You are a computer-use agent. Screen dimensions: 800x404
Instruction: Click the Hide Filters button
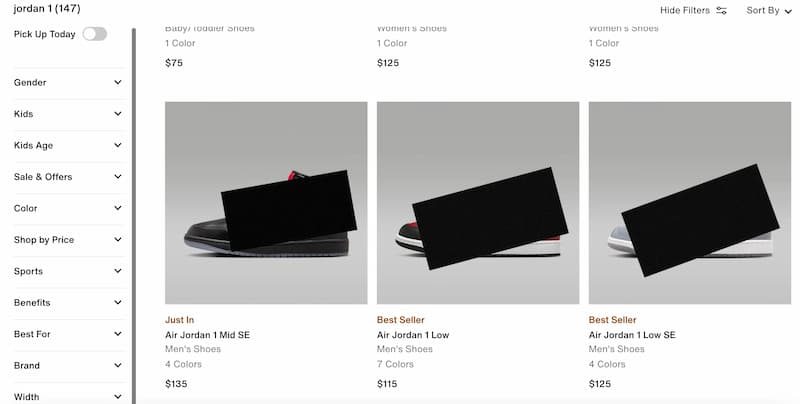pyautogui.click(x=693, y=10)
